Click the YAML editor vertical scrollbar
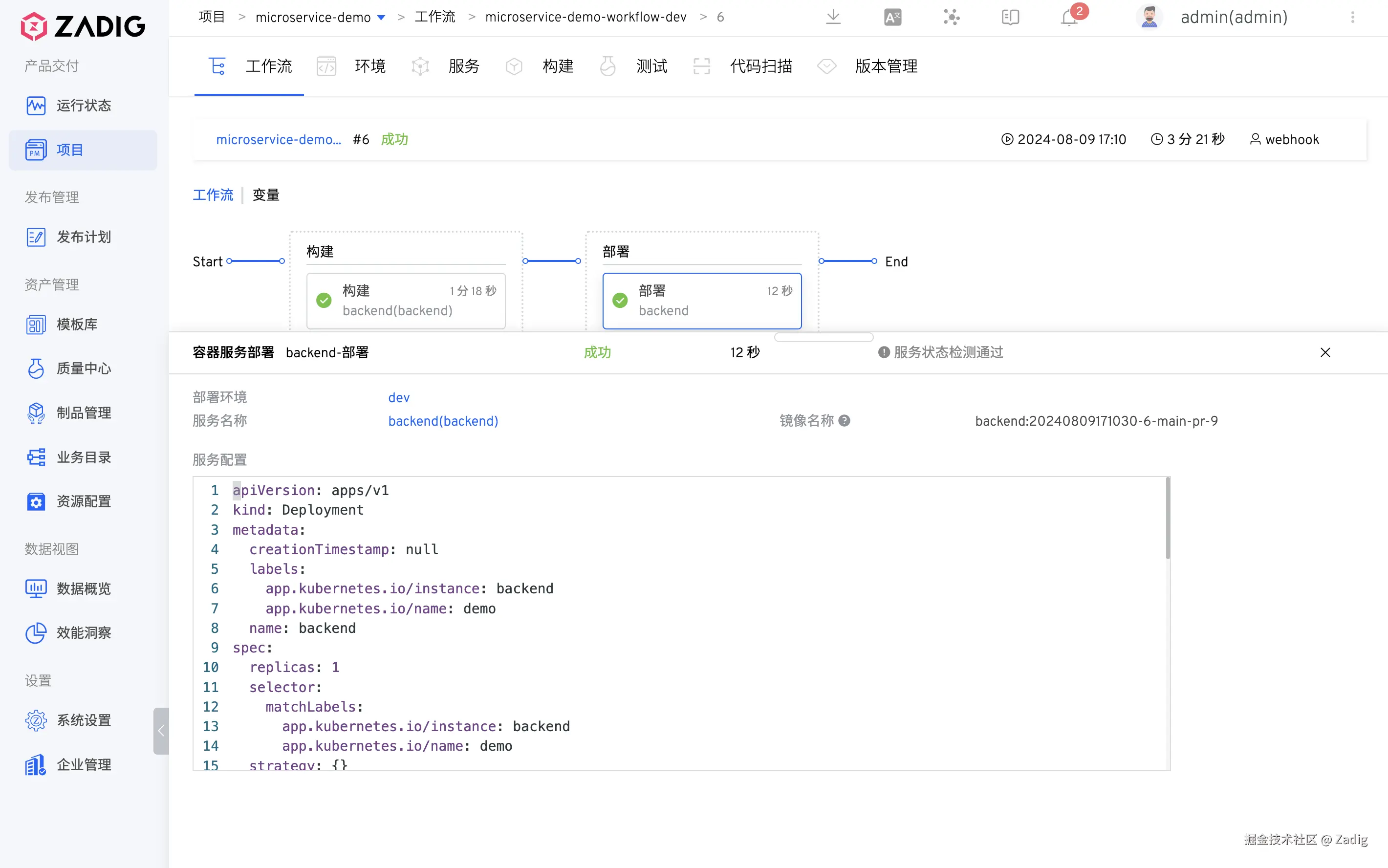Screen dimensions: 1388x868 pyautogui.click(x=1168, y=520)
